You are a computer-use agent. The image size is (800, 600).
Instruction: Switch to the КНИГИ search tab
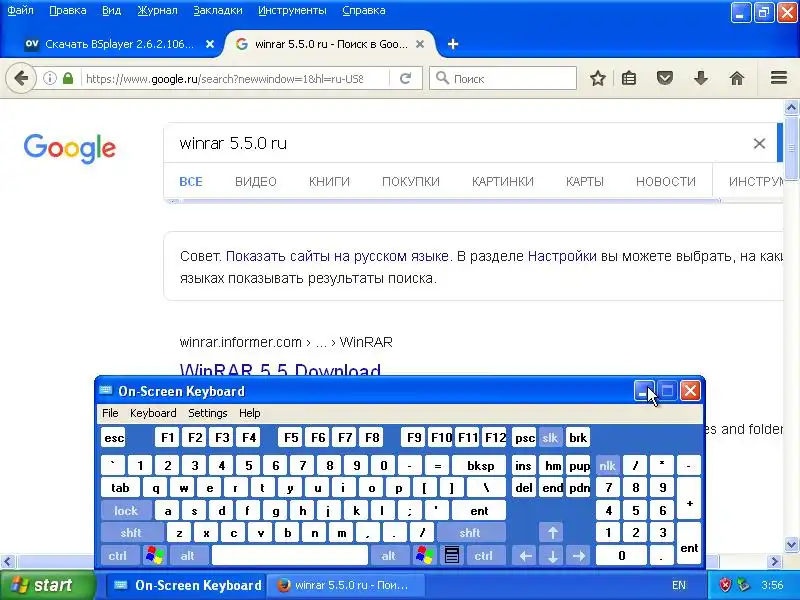[329, 182]
